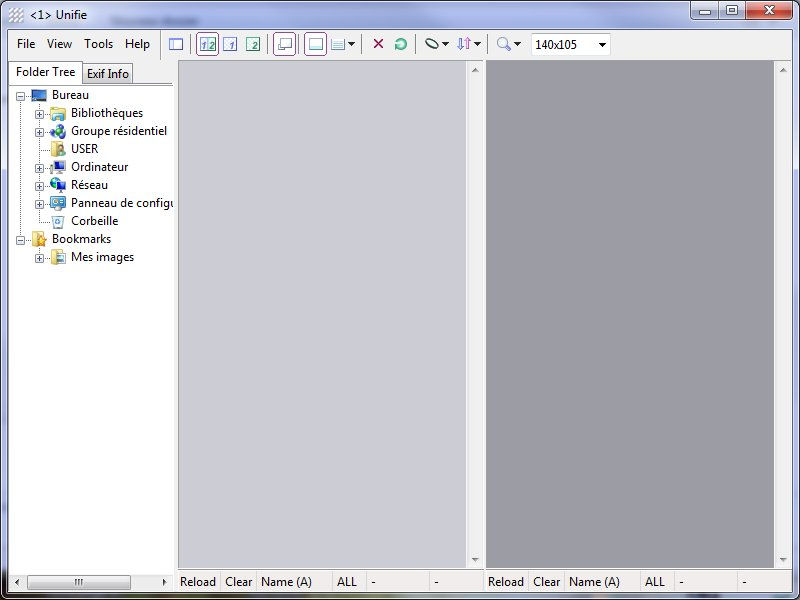Click right pane scroll up arrow
The image size is (800, 600).
[x=783, y=70]
